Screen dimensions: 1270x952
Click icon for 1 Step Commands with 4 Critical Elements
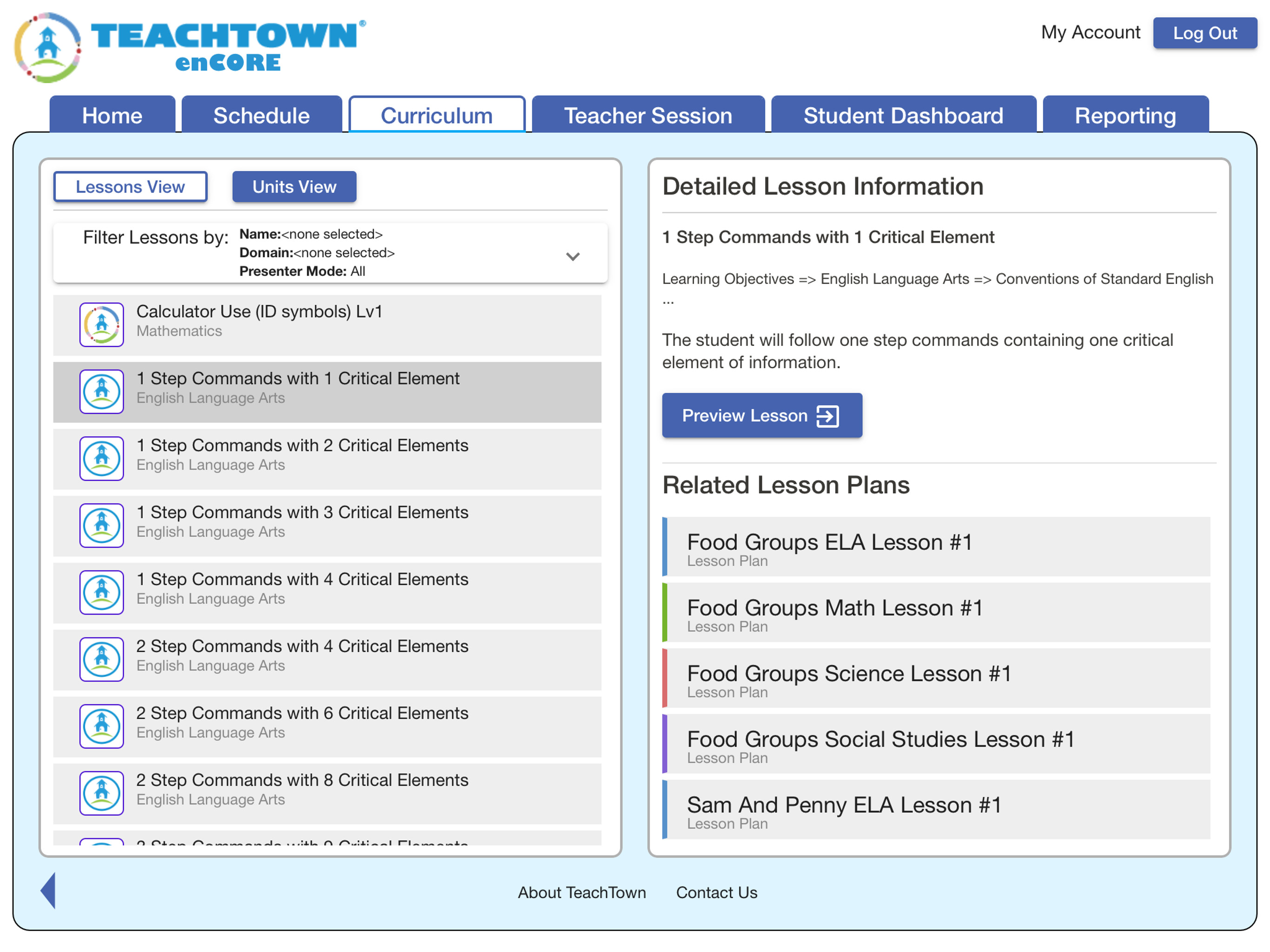pos(102,592)
